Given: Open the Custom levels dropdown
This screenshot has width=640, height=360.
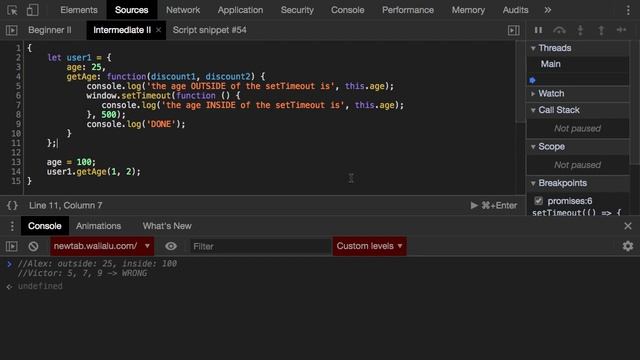Looking at the screenshot, I should pos(369,246).
